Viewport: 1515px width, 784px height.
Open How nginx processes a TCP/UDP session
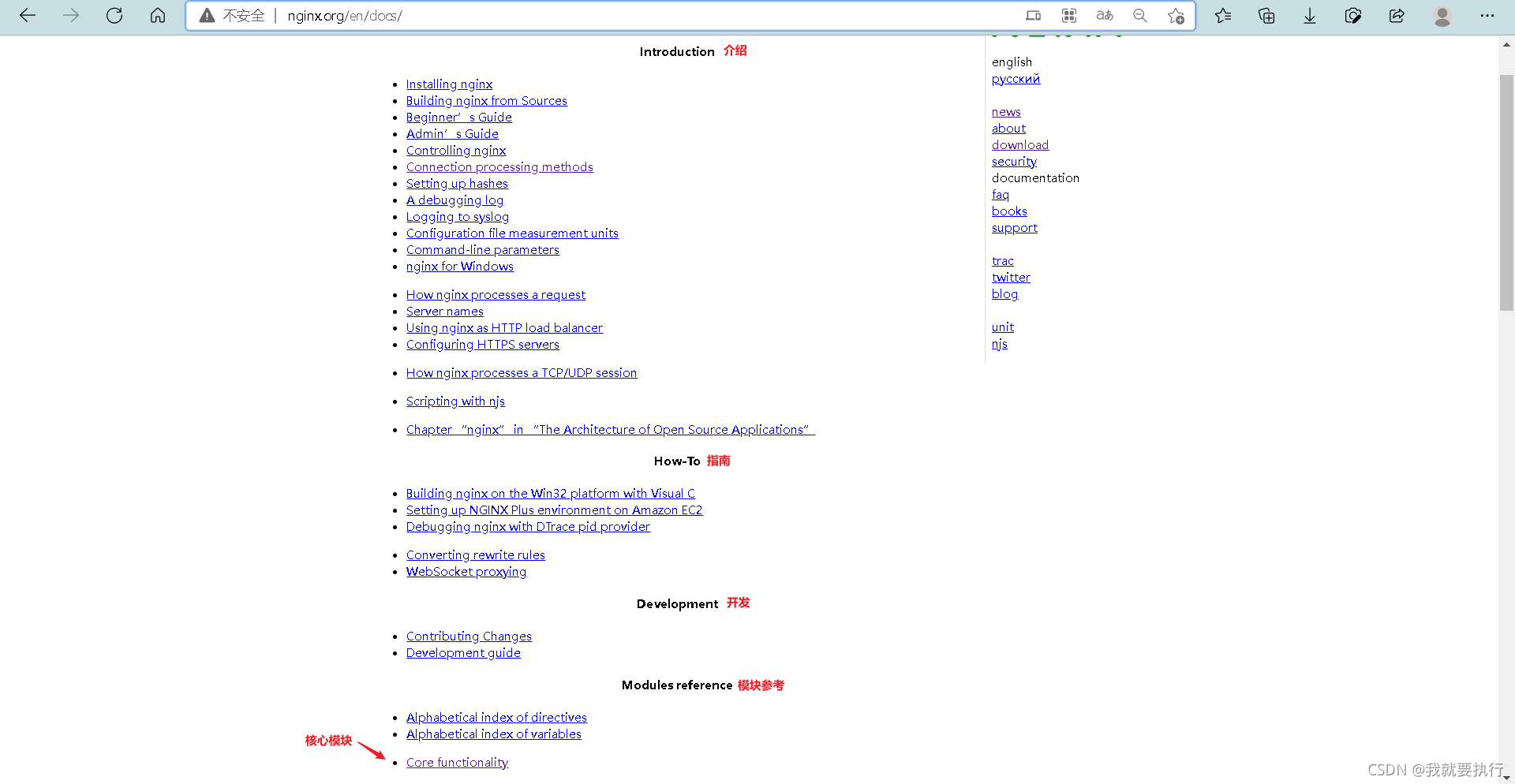tap(522, 373)
